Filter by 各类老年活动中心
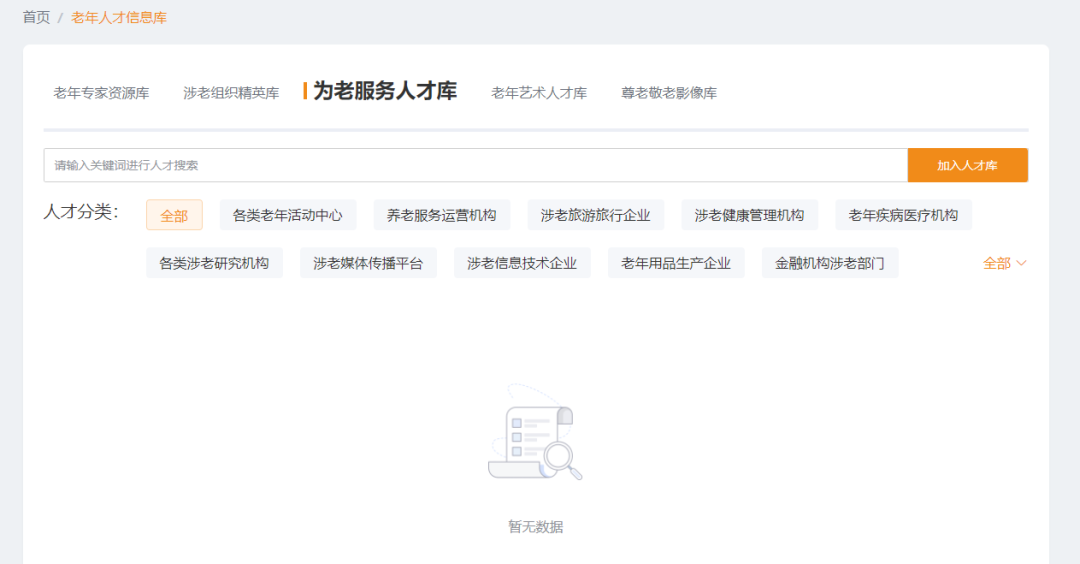1080x564 pixels. click(287, 215)
